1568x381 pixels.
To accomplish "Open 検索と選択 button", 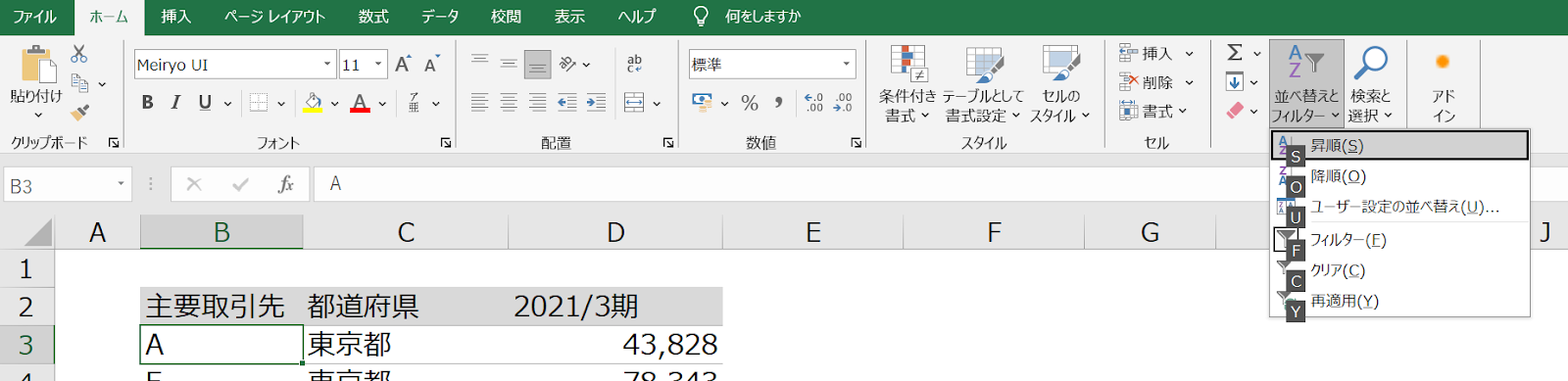I will [1370, 84].
